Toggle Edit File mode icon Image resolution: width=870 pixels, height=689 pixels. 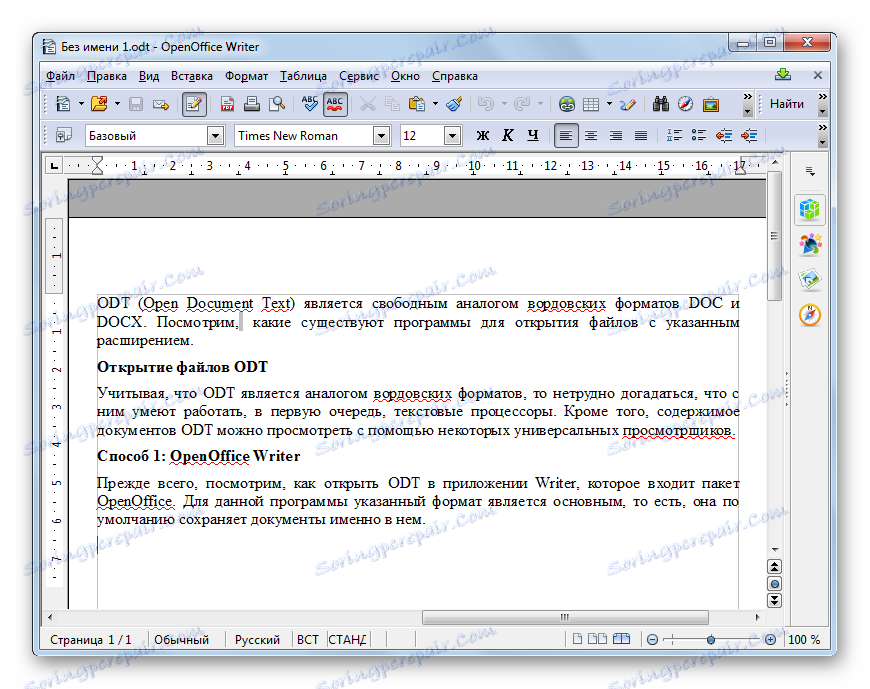click(194, 104)
